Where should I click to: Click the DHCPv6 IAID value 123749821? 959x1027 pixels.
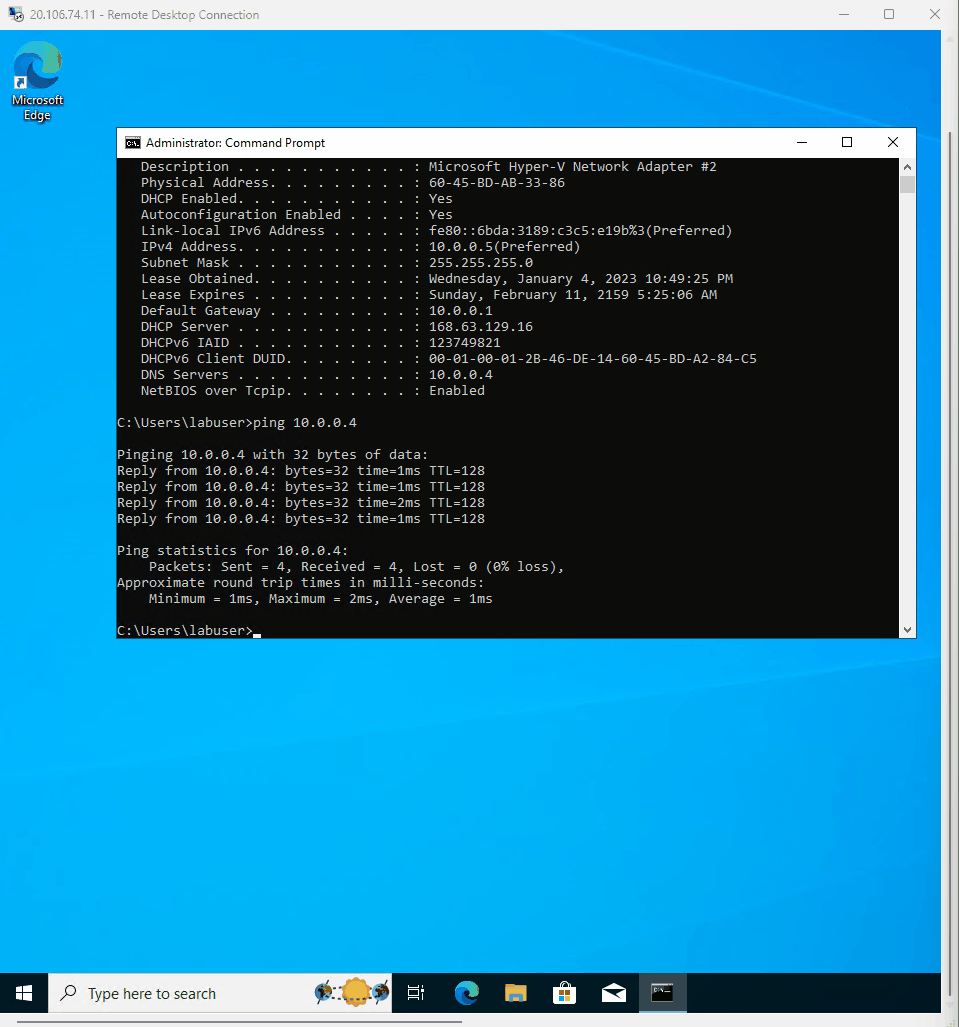click(464, 343)
